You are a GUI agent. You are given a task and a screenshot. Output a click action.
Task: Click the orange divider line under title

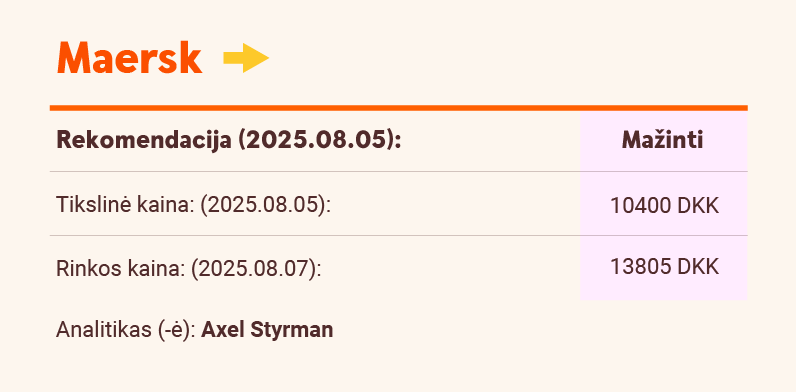pyautogui.click(x=399, y=108)
